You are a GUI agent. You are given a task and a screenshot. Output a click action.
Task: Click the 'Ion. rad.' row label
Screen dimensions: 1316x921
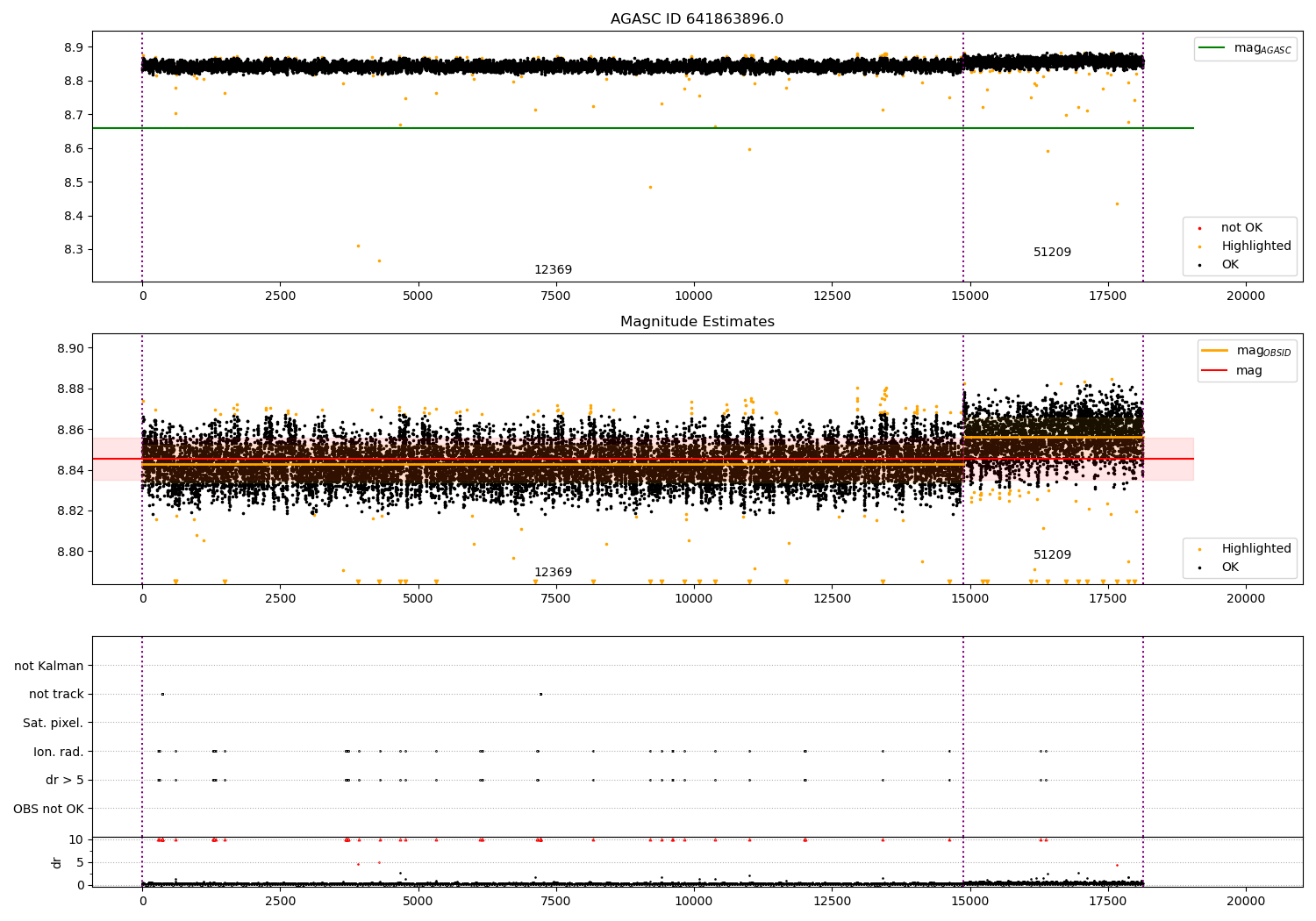pyautogui.click(x=59, y=752)
